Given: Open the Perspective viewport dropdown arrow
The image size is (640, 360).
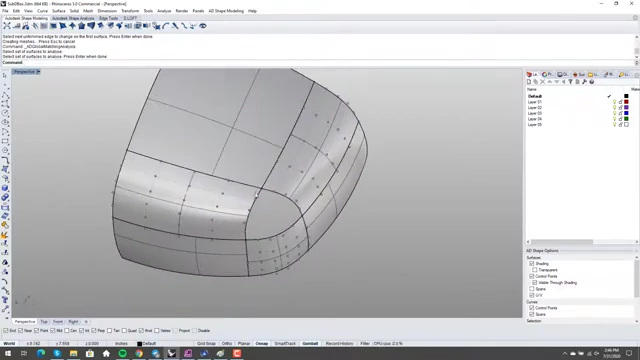Looking at the screenshot, I should coord(38,72).
